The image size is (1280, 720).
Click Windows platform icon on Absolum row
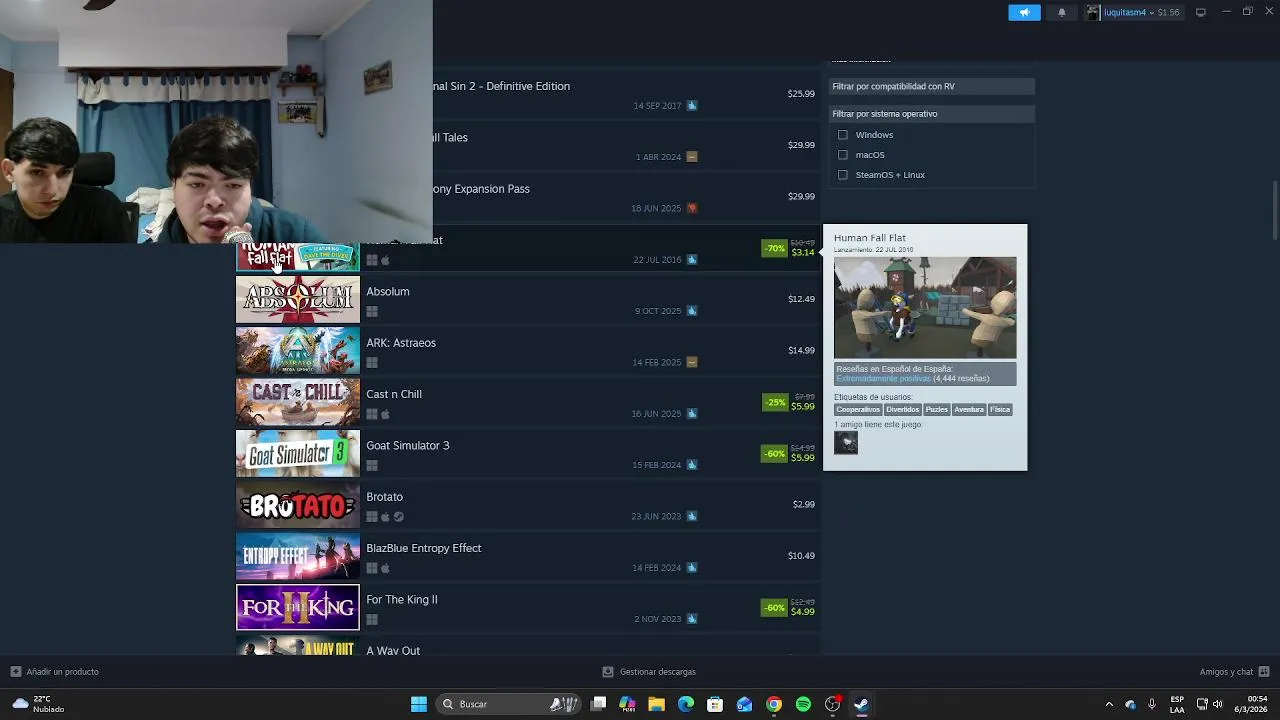tap(372, 312)
